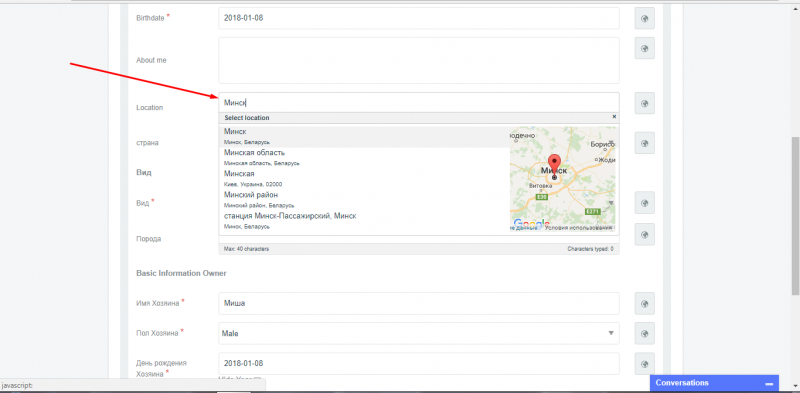Open privacy globe icon for Birthdate field
Screen dimensions: 800x393
point(644,18)
